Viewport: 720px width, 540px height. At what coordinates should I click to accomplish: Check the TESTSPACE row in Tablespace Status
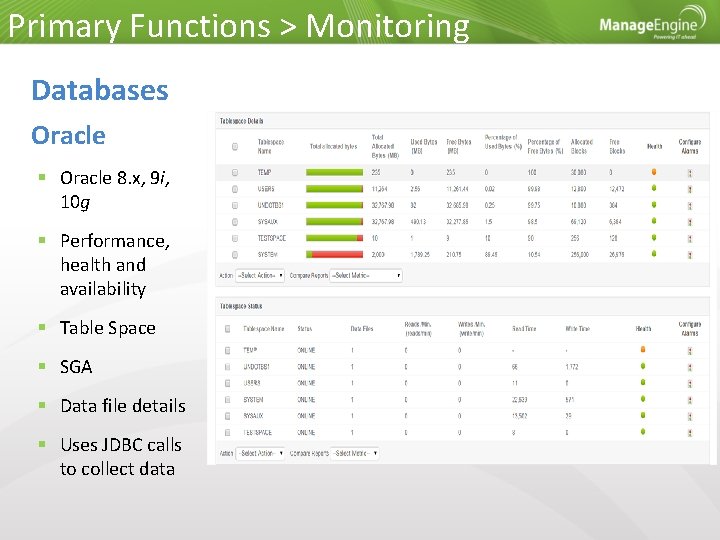227,432
